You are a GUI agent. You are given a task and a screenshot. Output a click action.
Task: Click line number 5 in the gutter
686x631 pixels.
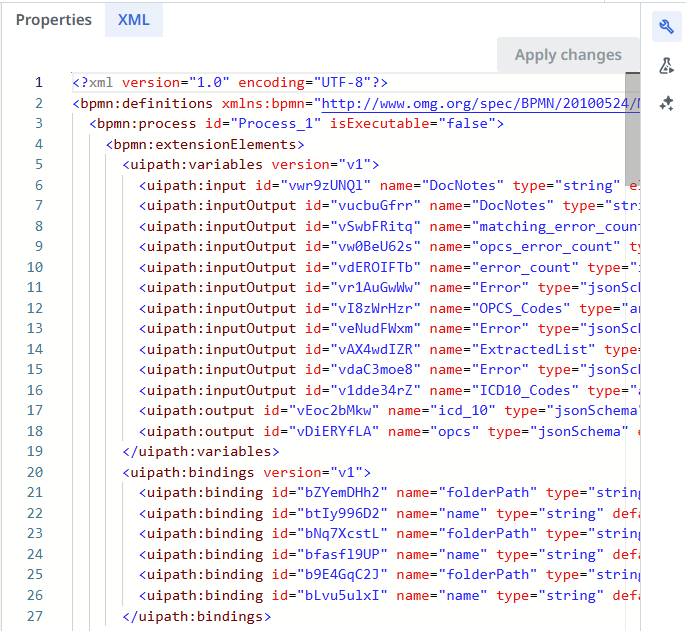37,185
